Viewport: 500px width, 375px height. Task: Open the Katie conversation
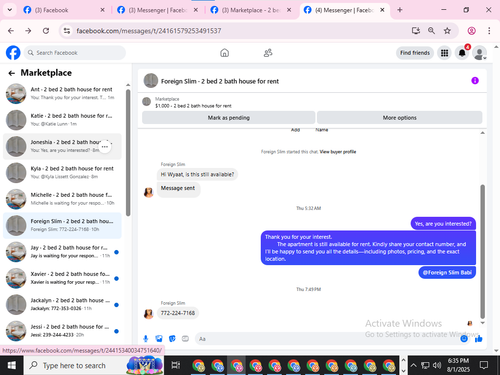[x=62, y=120]
